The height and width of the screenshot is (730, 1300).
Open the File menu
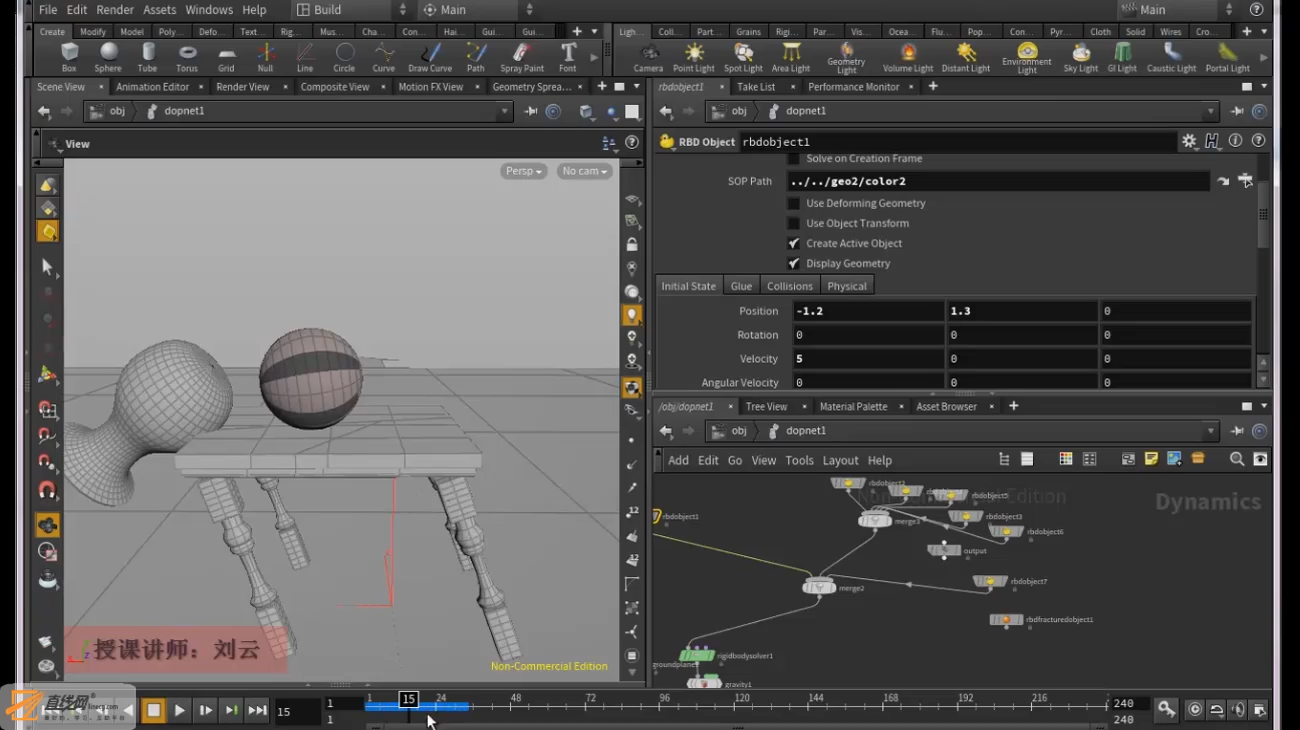48,10
